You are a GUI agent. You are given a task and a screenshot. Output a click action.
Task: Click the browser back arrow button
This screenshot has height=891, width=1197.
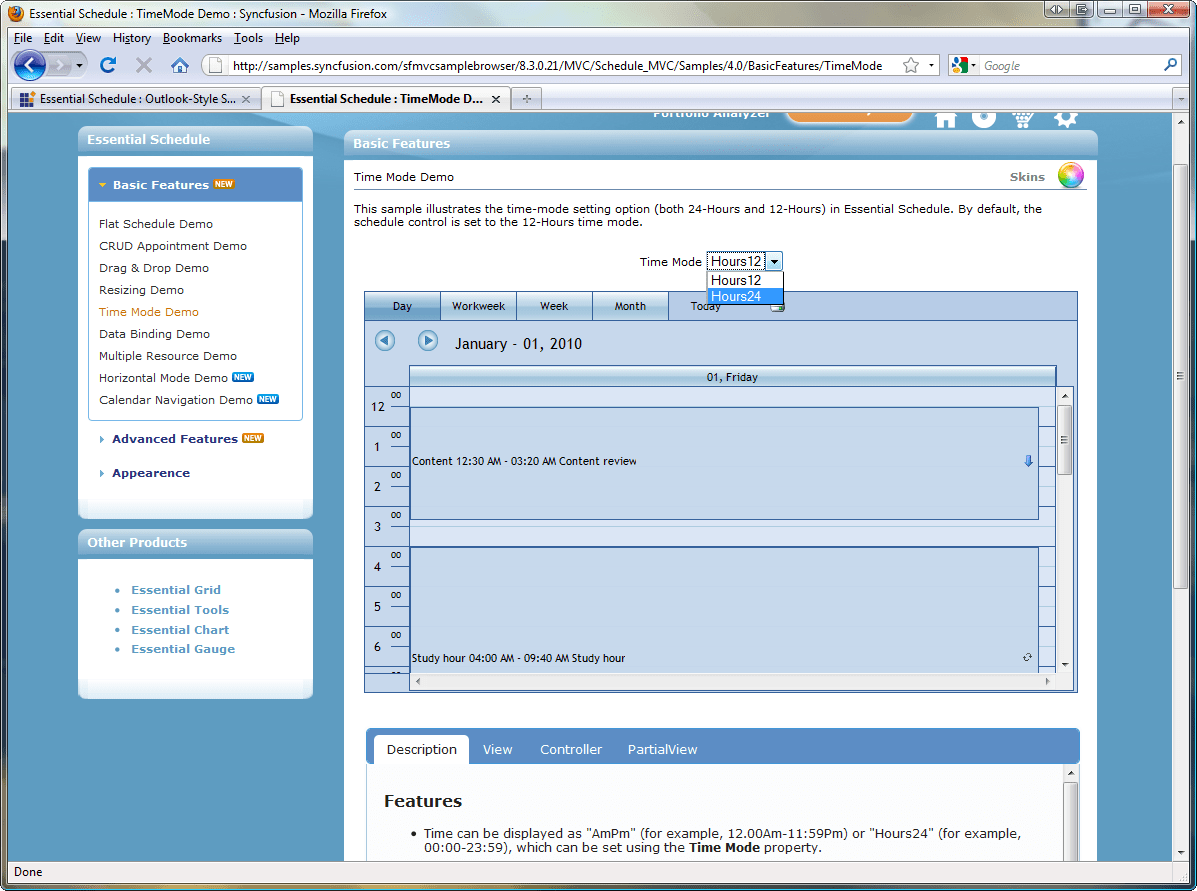click(31, 65)
